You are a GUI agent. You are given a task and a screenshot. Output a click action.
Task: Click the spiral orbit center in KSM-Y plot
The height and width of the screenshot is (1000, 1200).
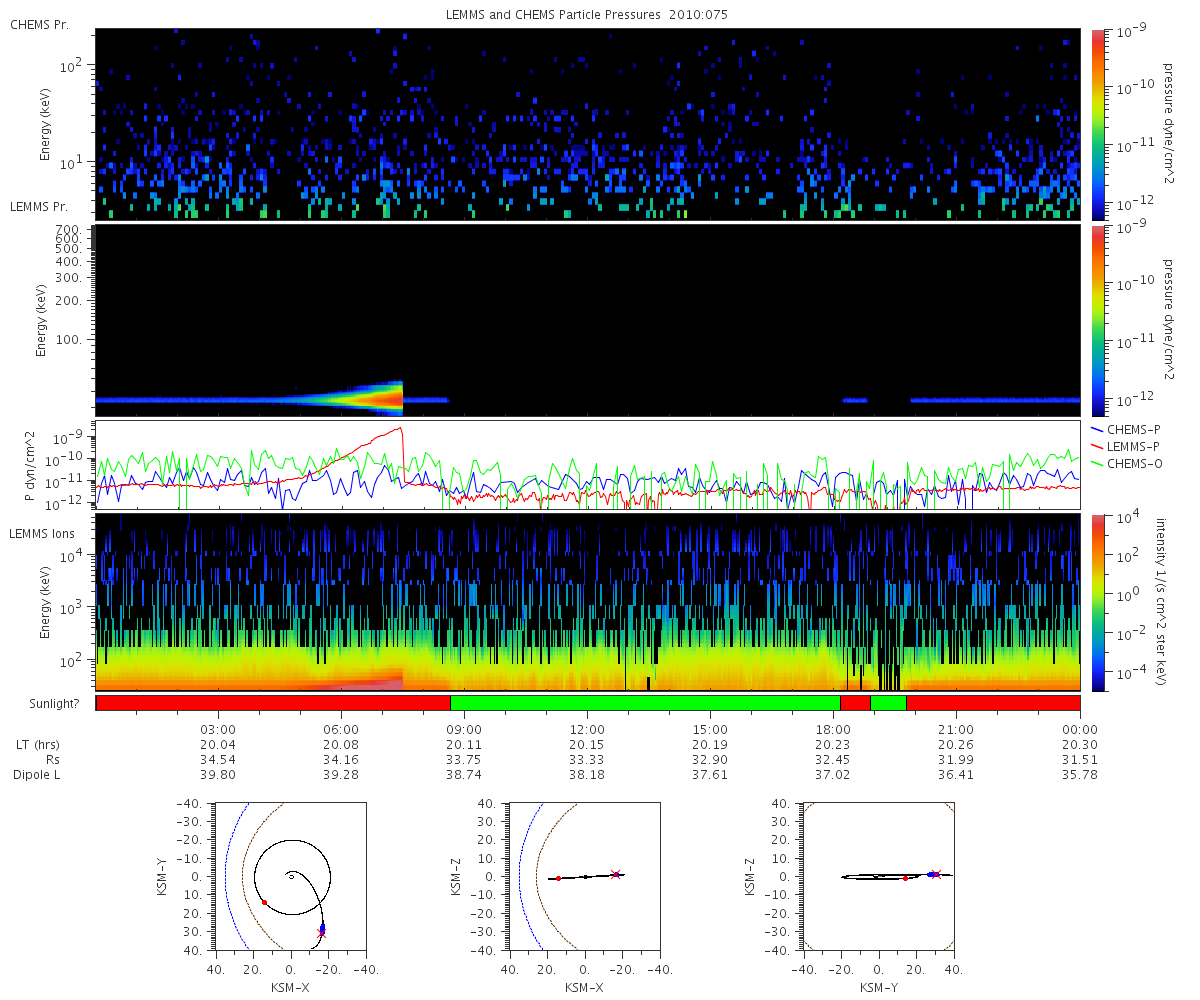pyautogui.click(x=291, y=876)
